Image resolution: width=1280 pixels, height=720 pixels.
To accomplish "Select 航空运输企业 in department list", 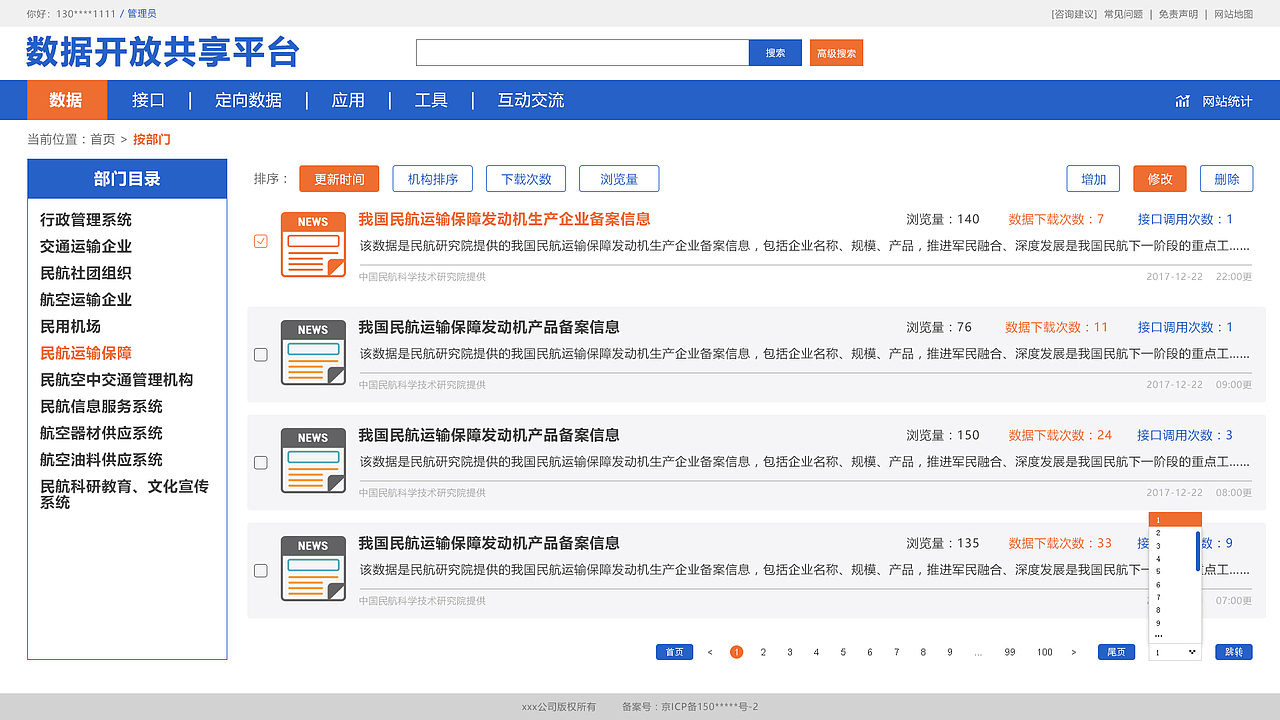I will coord(86,300).
